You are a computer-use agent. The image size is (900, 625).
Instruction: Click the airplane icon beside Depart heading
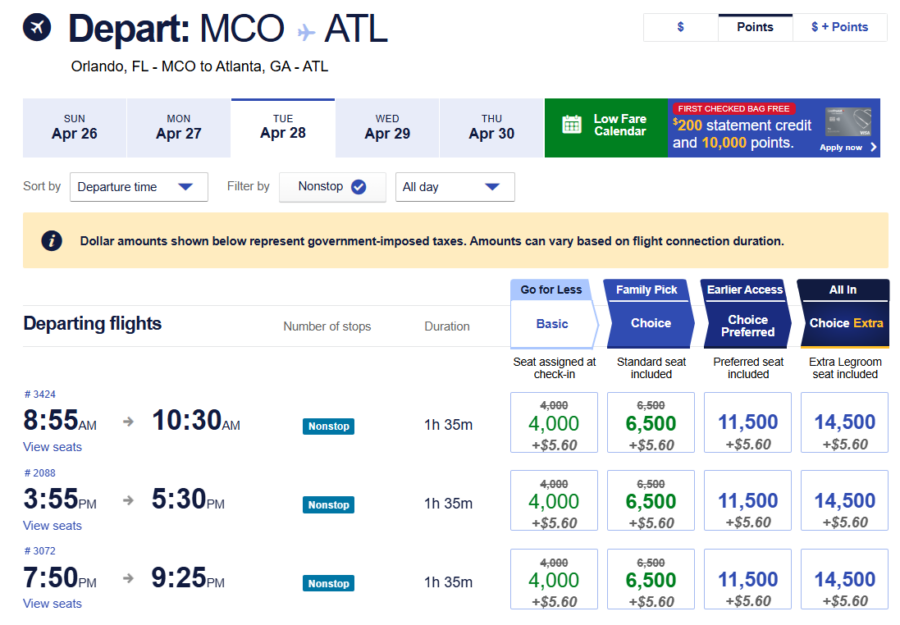click(x=35, y=28)
